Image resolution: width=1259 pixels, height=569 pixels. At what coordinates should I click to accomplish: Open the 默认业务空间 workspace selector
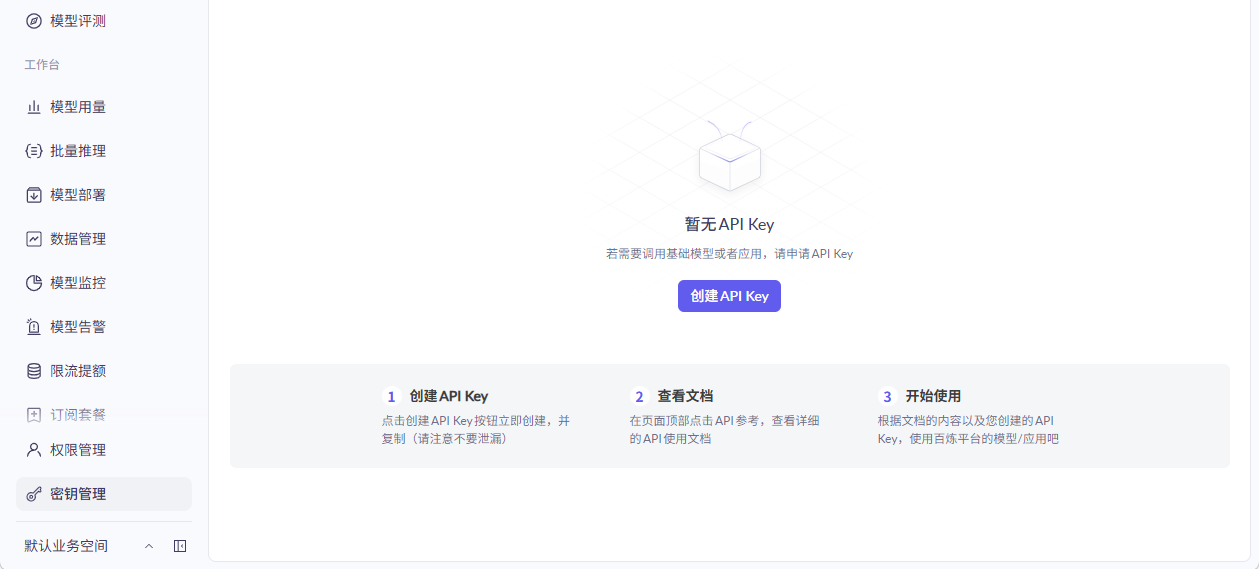click(x=66, y=546)
